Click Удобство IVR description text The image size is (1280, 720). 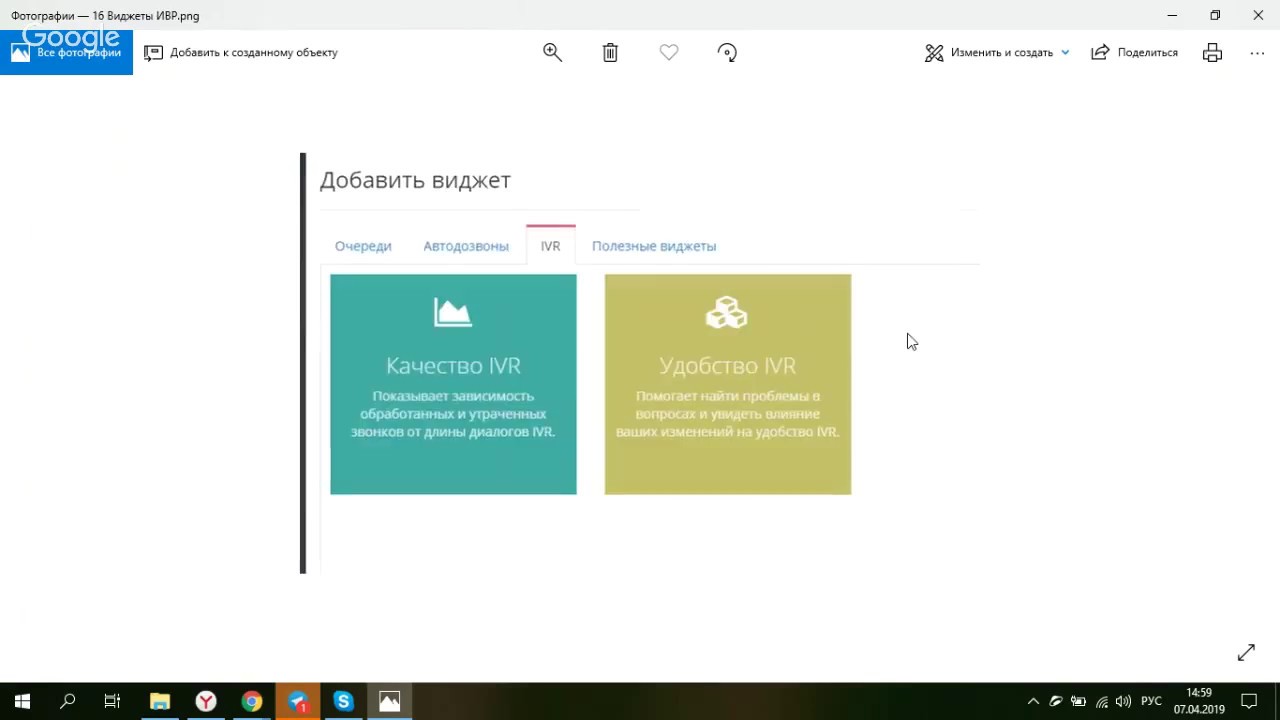tap(728, 414)
